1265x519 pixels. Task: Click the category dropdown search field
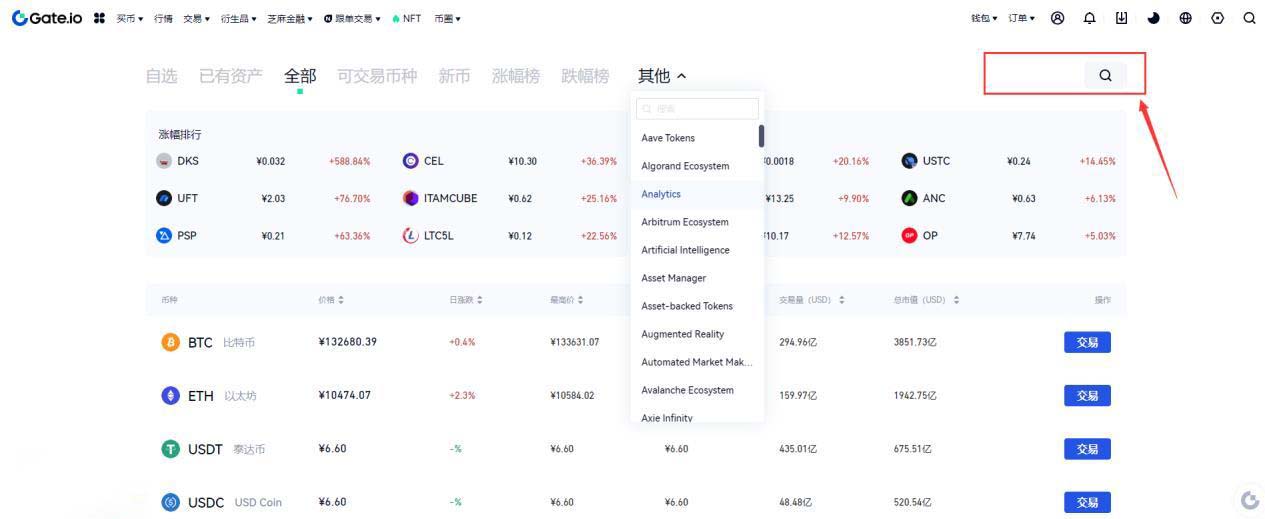[697, 108]
